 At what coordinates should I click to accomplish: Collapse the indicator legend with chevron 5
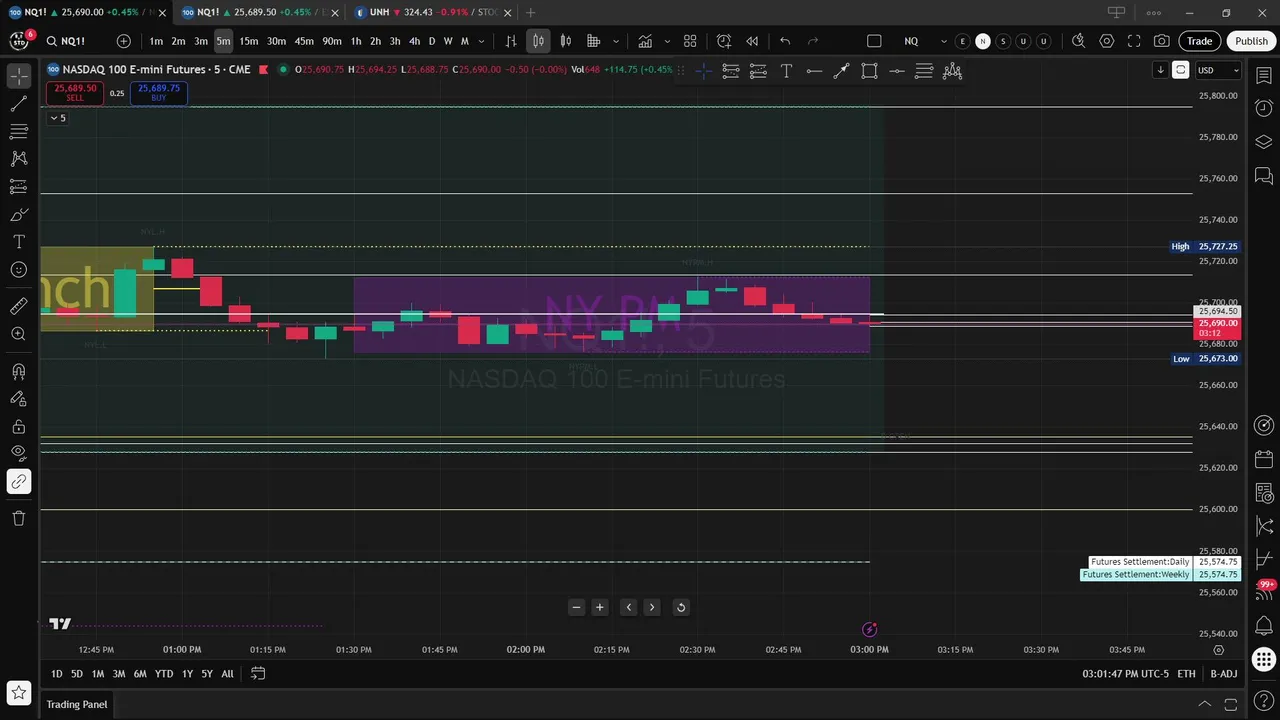click(58, 118)
